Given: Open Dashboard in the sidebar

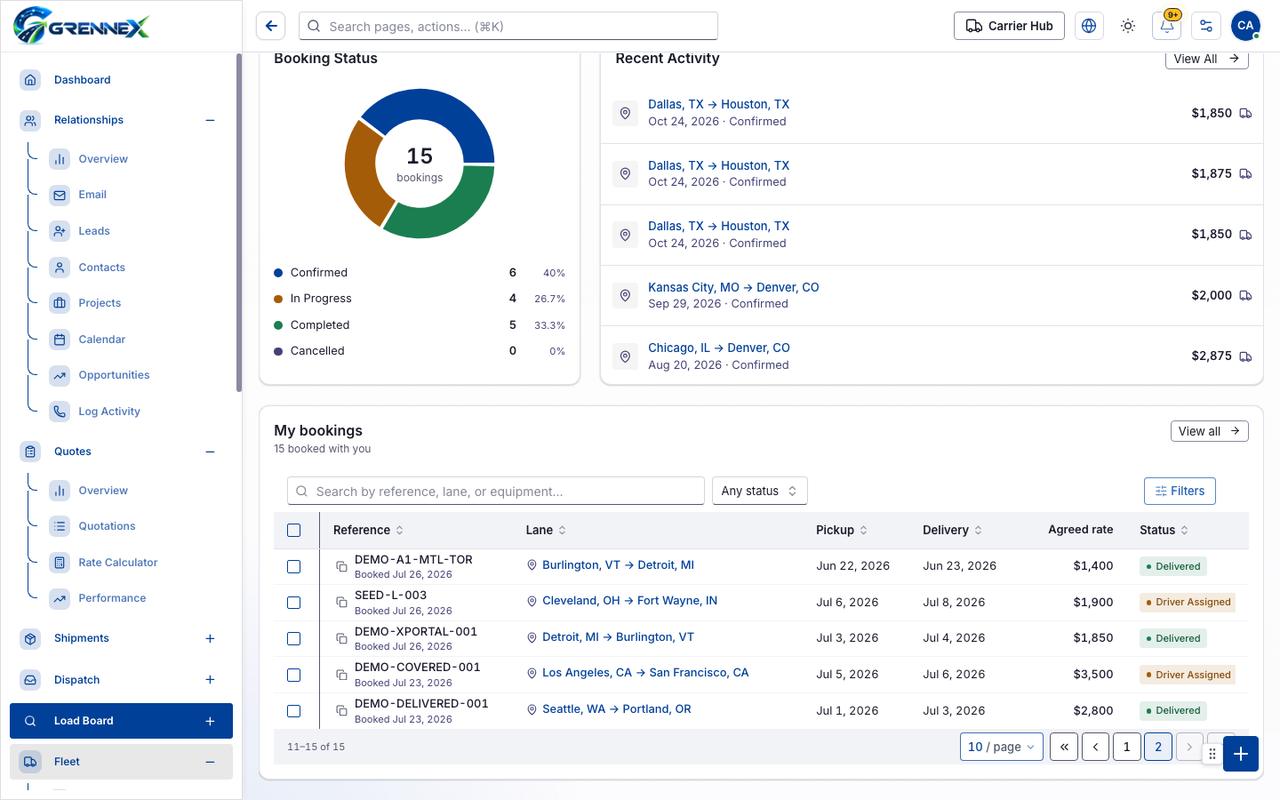Looking at the screenshot, I should [121, 80].
